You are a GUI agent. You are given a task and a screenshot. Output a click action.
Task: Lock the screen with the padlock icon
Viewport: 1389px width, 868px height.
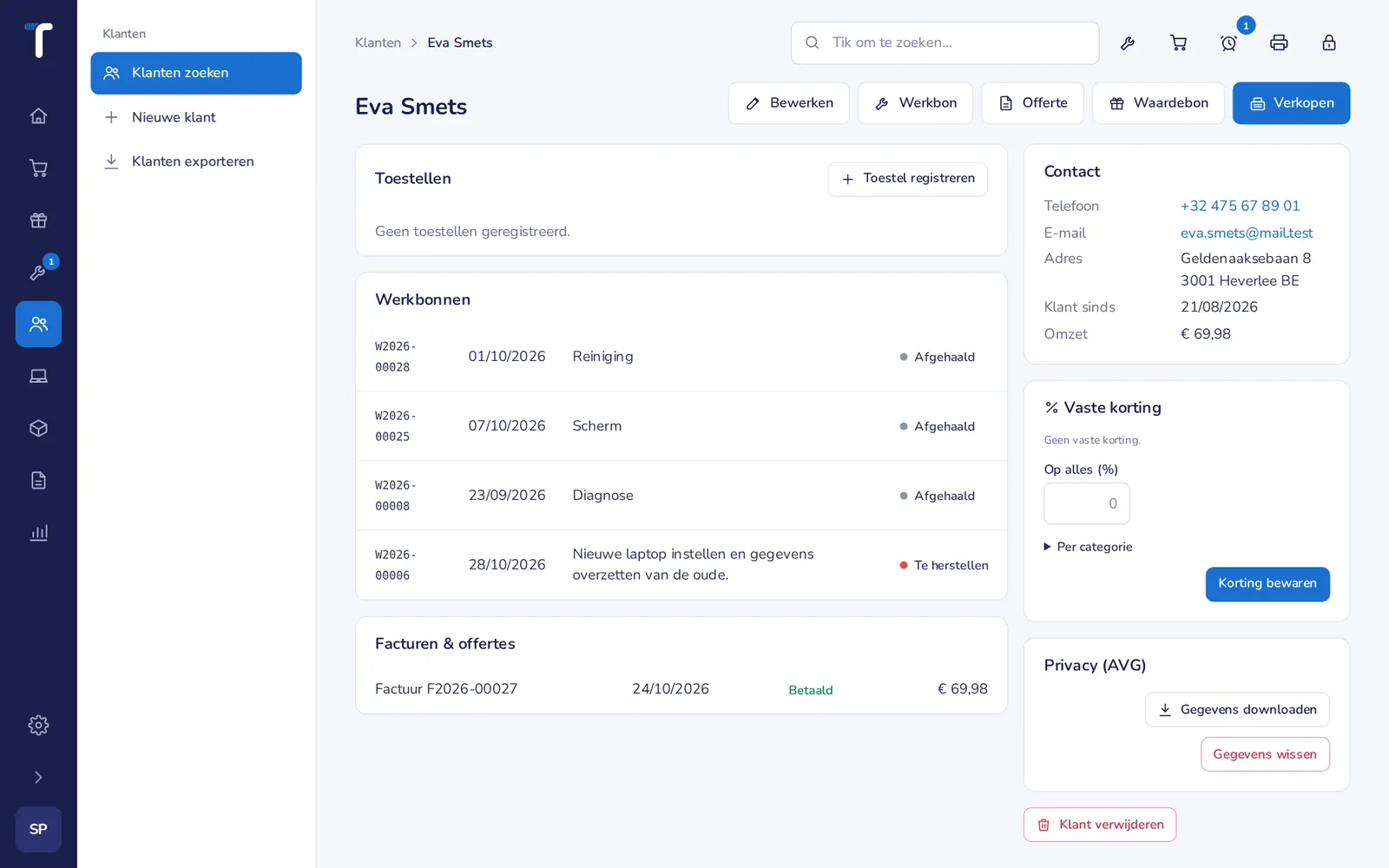[x=1329, y=43]
